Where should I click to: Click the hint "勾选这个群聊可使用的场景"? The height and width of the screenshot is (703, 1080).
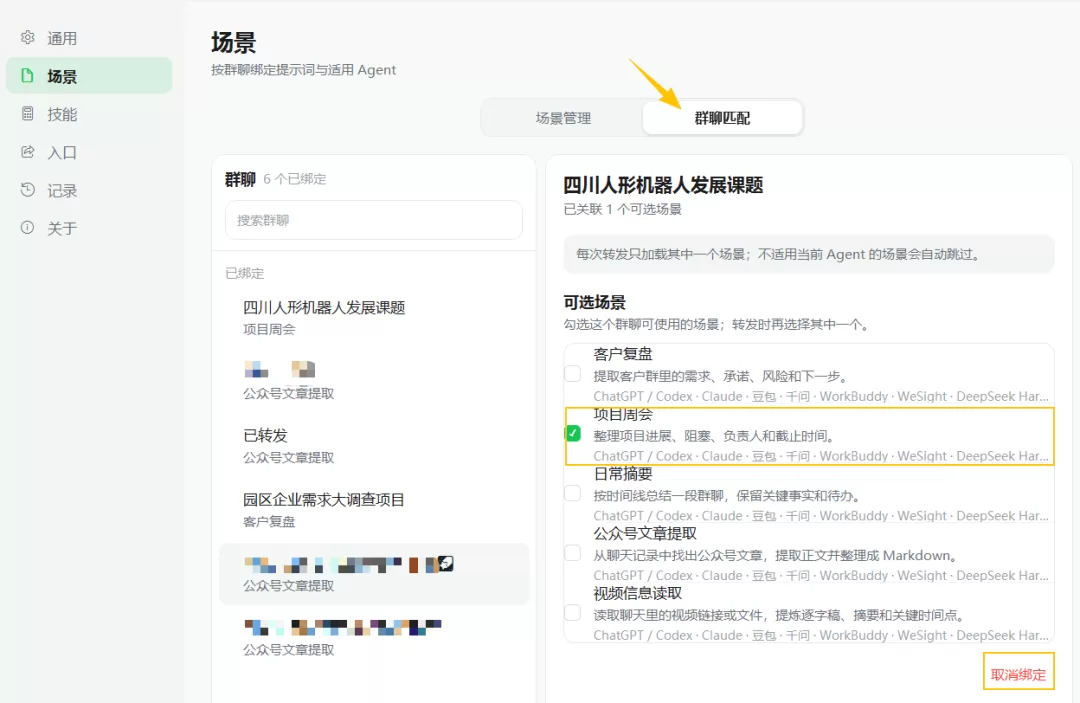716,324
